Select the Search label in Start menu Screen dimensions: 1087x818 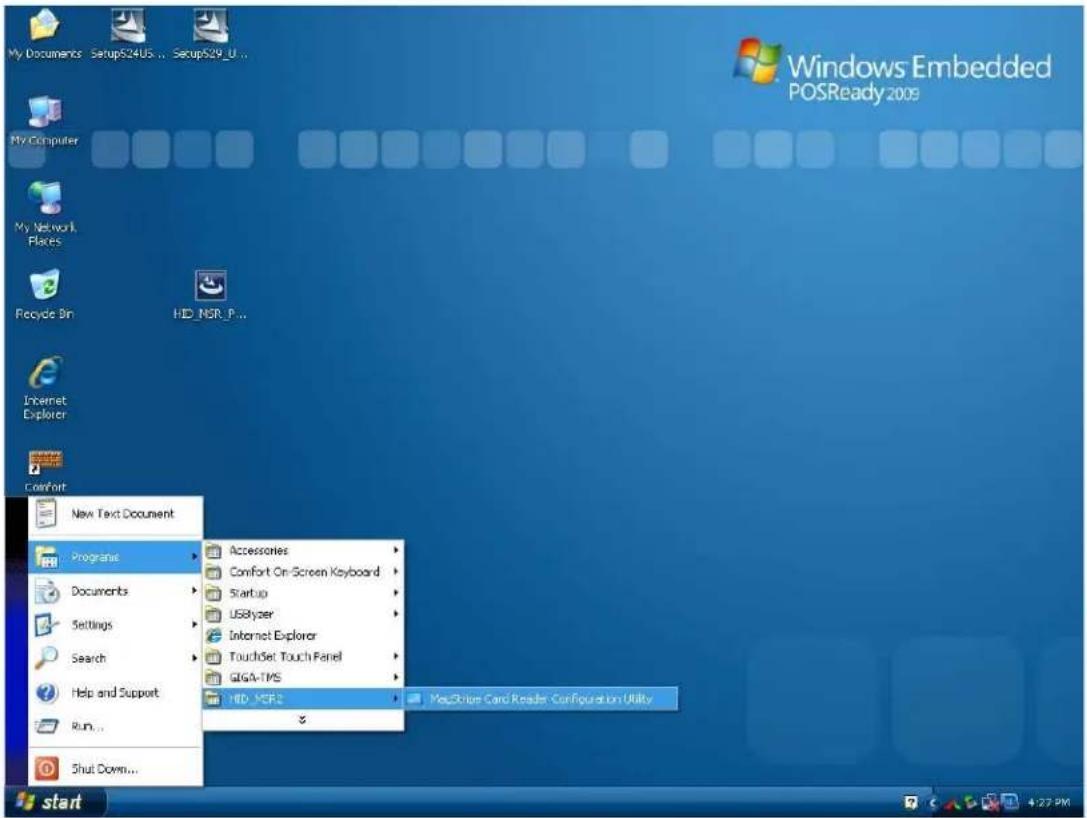click(x=89, y=658)
